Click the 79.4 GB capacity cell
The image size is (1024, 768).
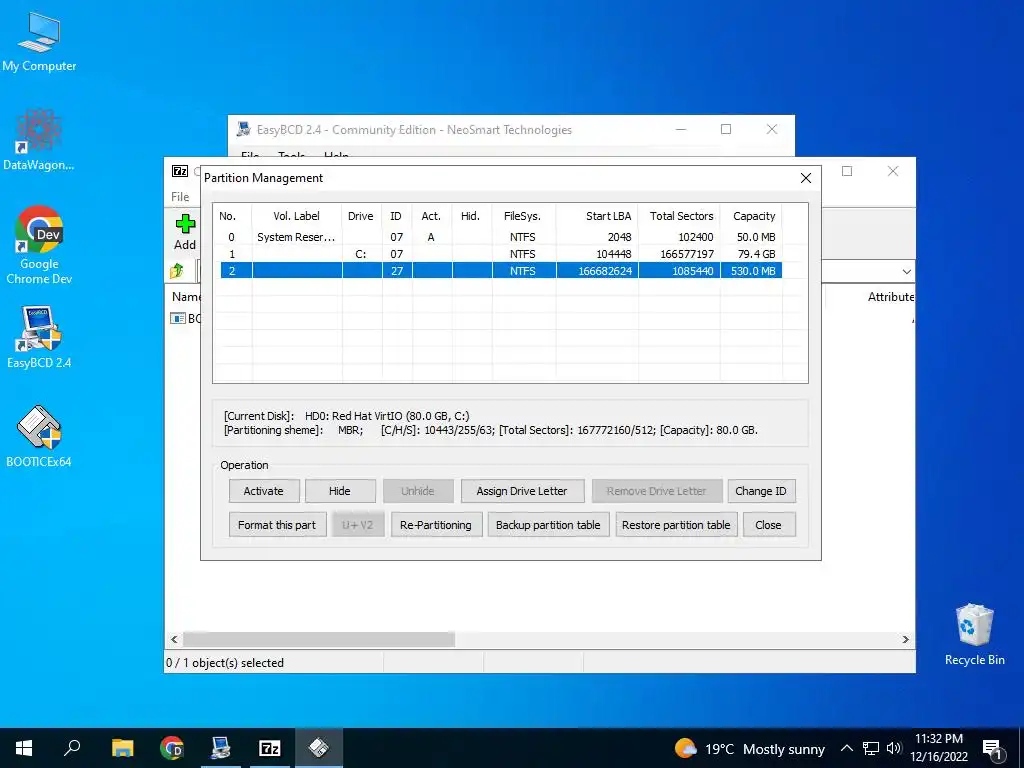[x=753, y=254]
